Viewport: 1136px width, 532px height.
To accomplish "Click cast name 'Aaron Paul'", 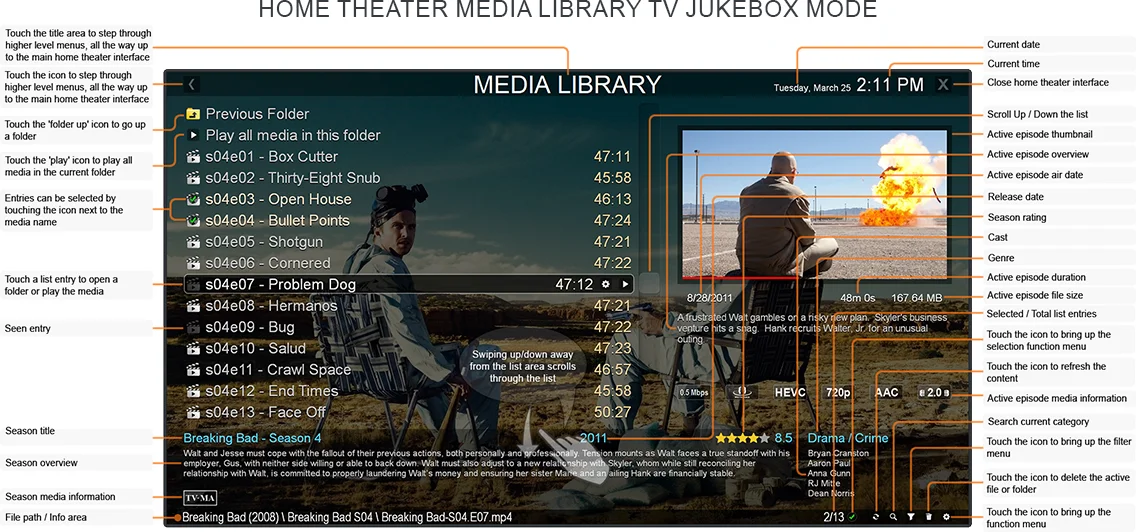I will pyautogui.click(x=830, y=463).
